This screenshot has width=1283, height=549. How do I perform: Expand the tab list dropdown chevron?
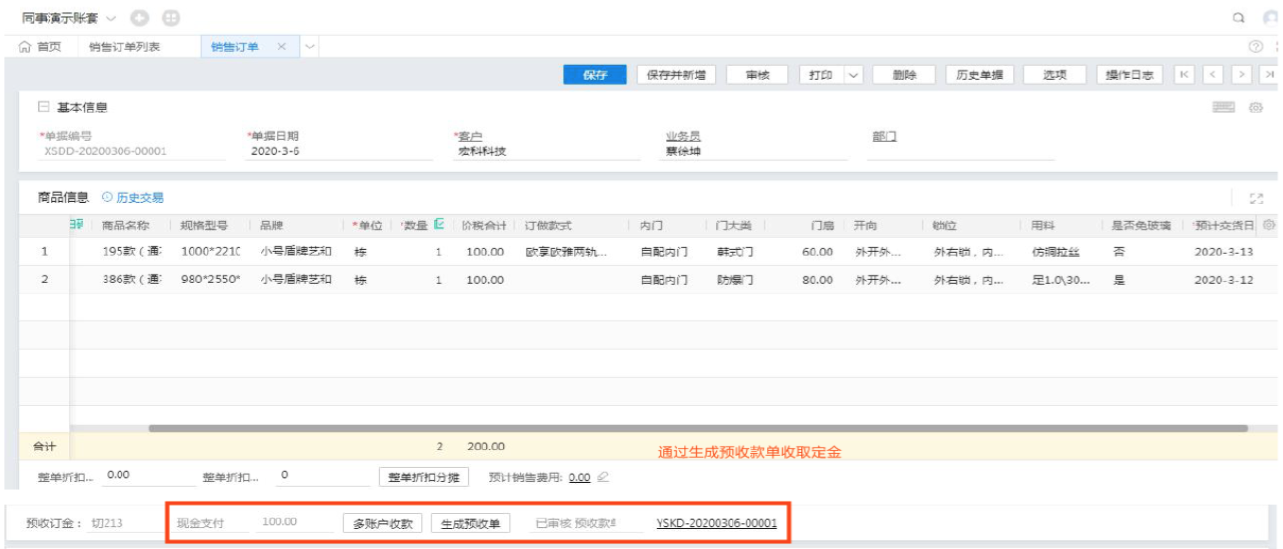(309, 47)
